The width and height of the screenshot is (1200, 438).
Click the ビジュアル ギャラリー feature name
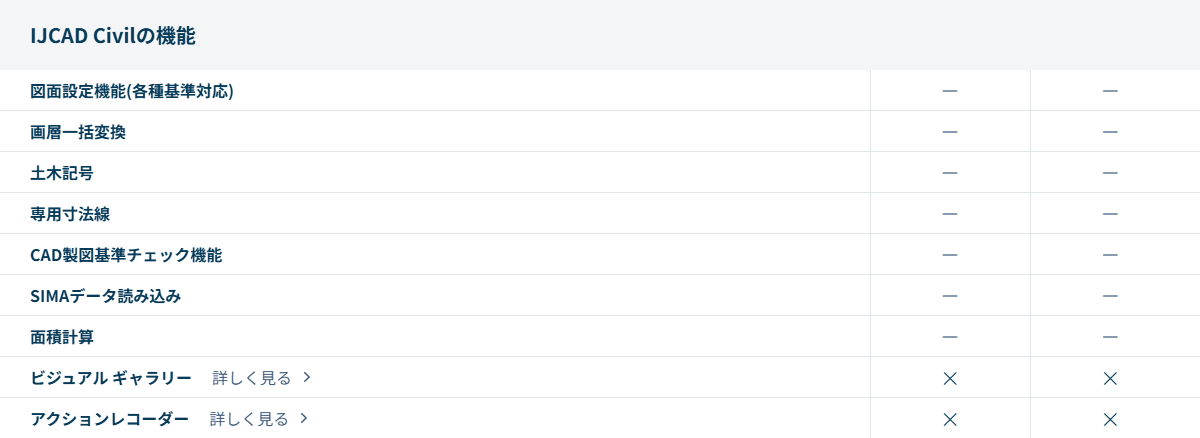pyautogui.click(x=111, y=378)
